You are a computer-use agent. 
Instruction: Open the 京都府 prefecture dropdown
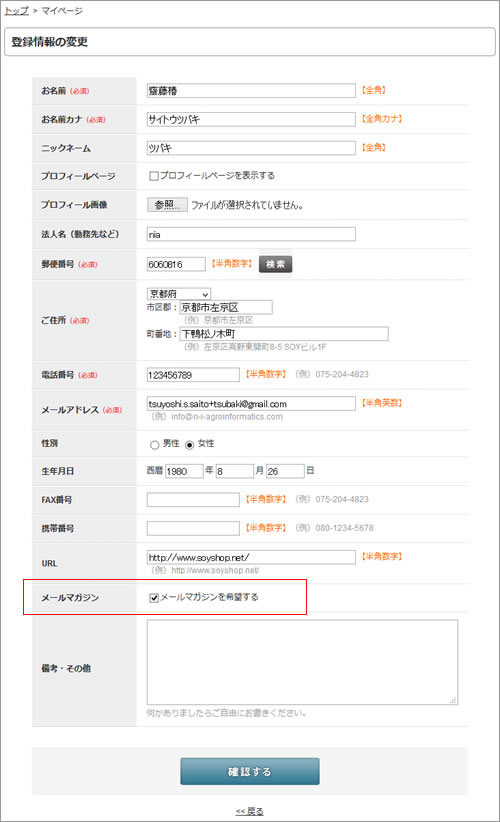point(179,294)
